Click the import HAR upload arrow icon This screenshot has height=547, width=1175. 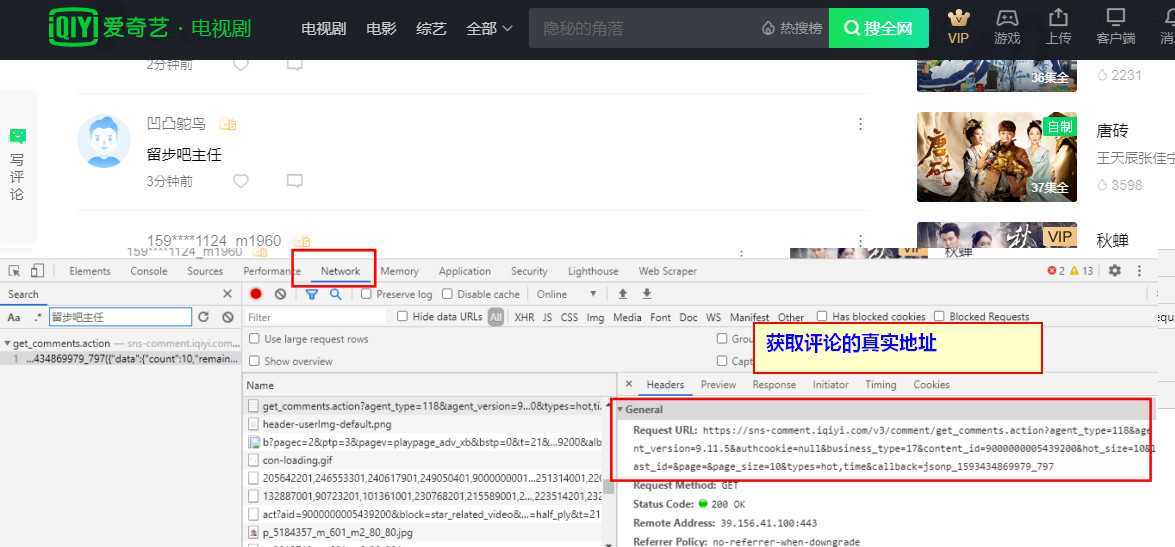coord(622,294)
